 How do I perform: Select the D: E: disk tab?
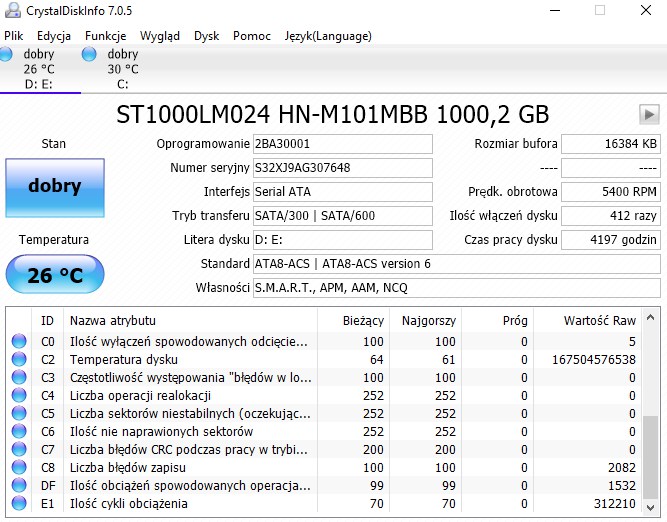[x=39, y=68]
